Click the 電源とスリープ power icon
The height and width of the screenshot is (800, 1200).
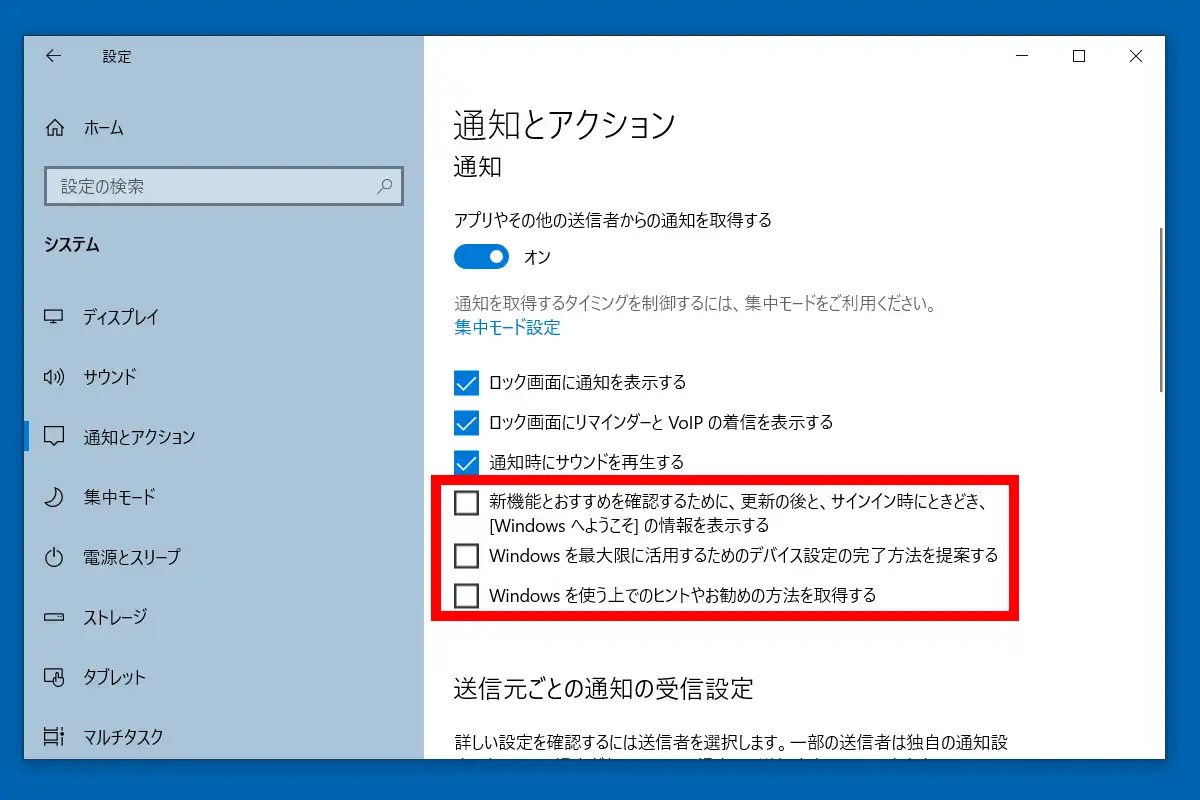click(x=54, y=557)
